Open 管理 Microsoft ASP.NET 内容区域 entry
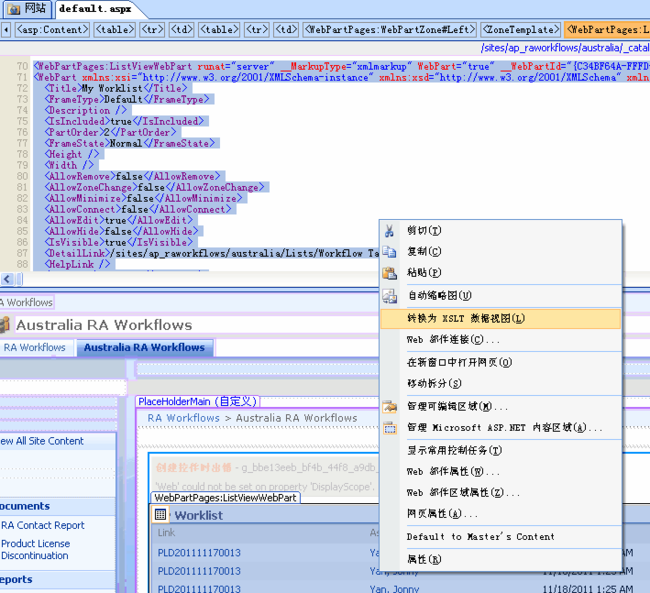The height and width of the screenshot is (593, 650). (500, 428)
